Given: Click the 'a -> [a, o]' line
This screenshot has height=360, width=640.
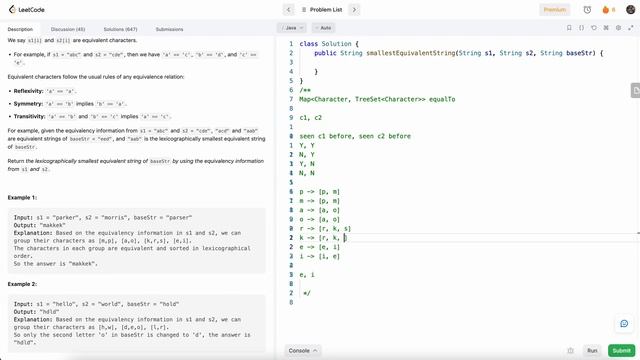Looking at the screenshot, I should click(319, 210).
